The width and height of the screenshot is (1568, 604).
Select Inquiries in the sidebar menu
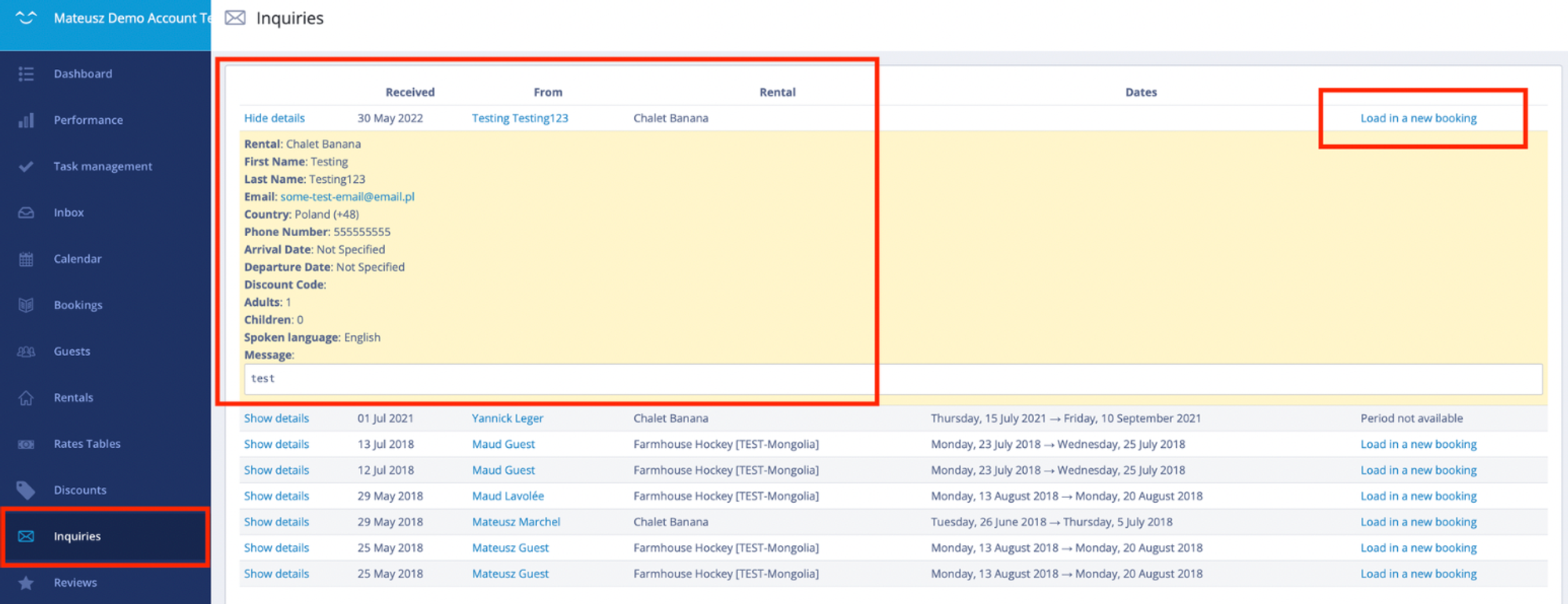(x=105, y=537)
